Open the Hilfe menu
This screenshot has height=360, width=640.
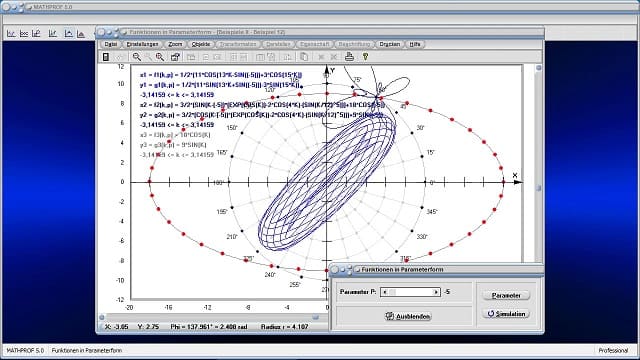coord(415,44)
